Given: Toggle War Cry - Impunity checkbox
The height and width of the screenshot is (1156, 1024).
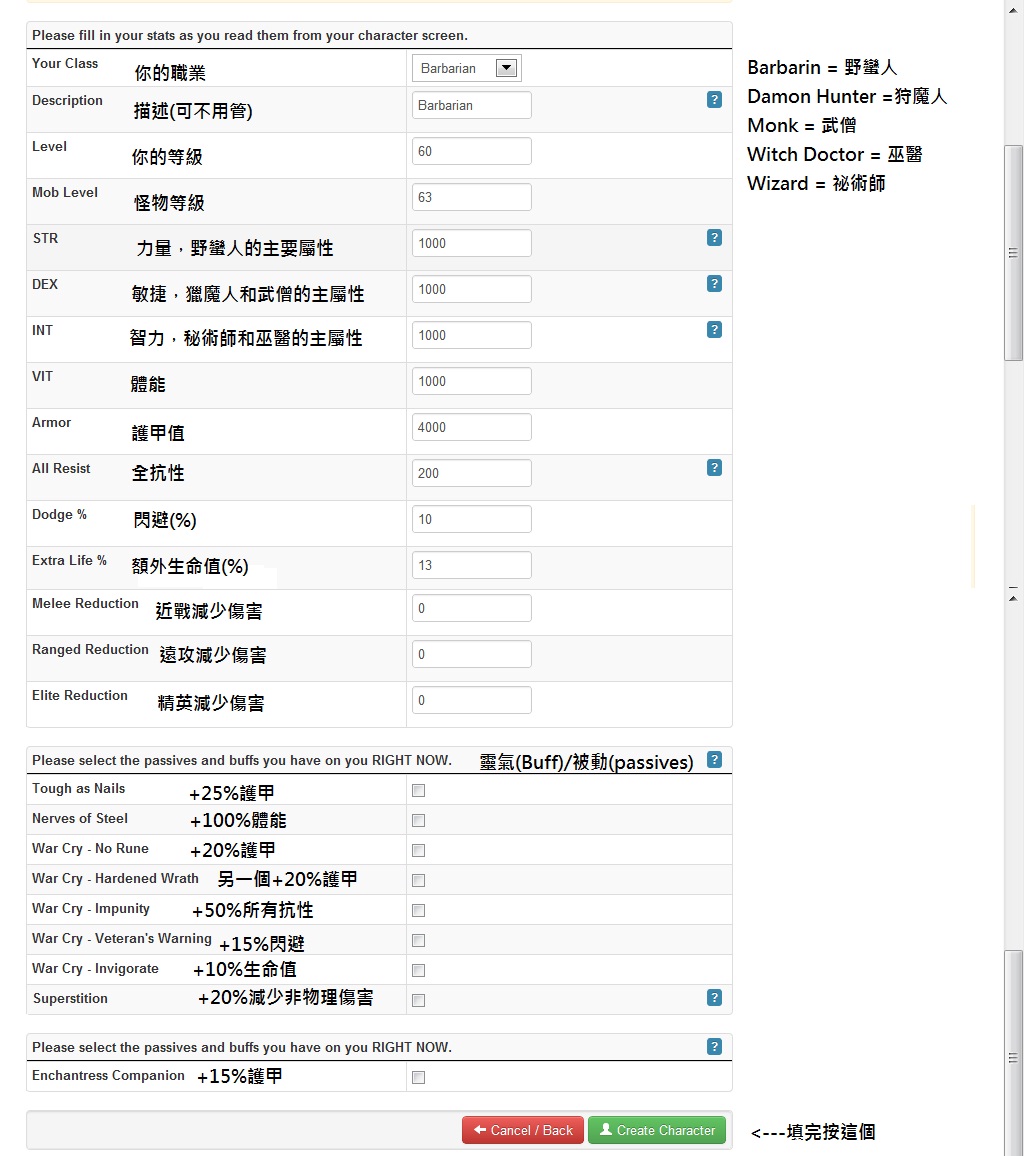Looking at the screenshot, I should 419,911.
